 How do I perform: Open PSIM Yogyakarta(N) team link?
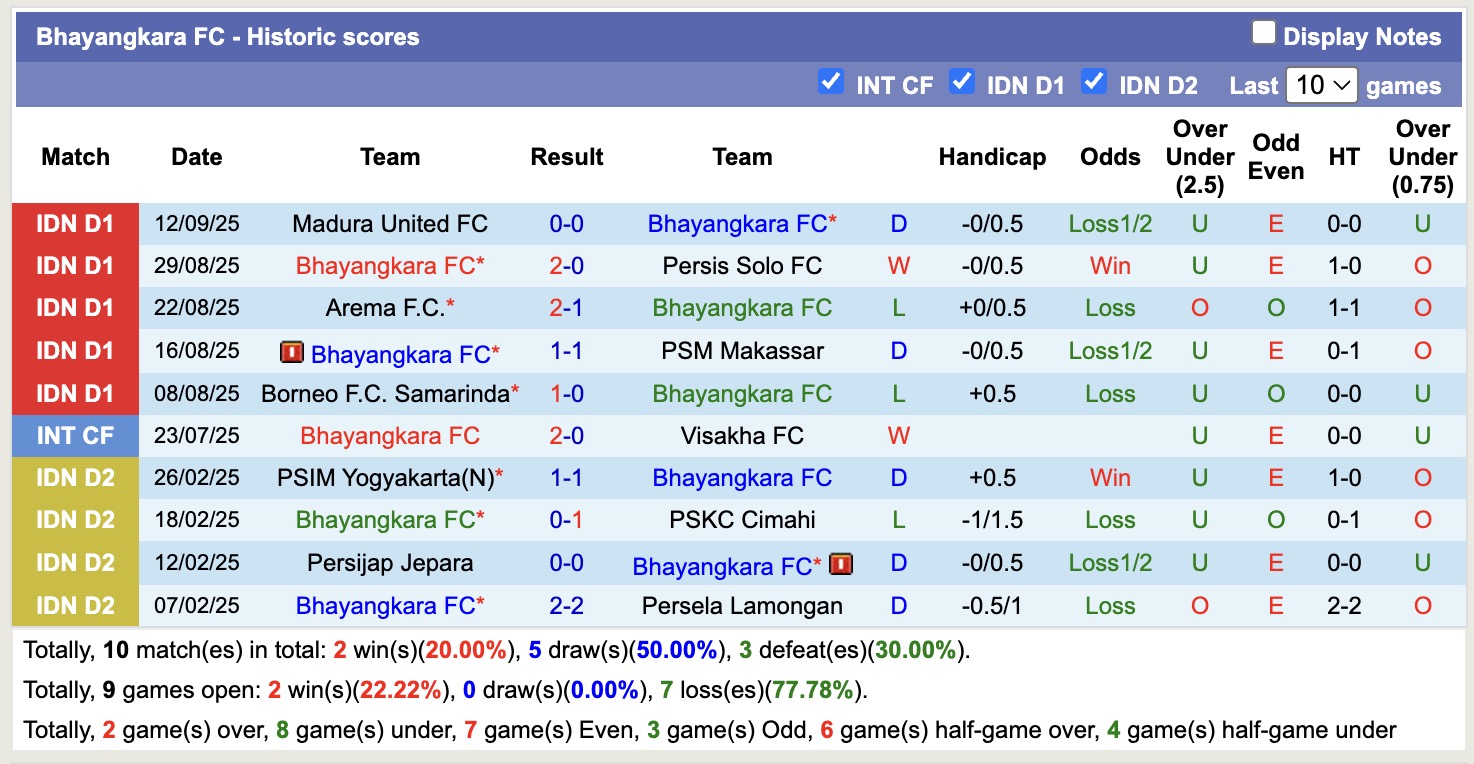coord(385,478)
